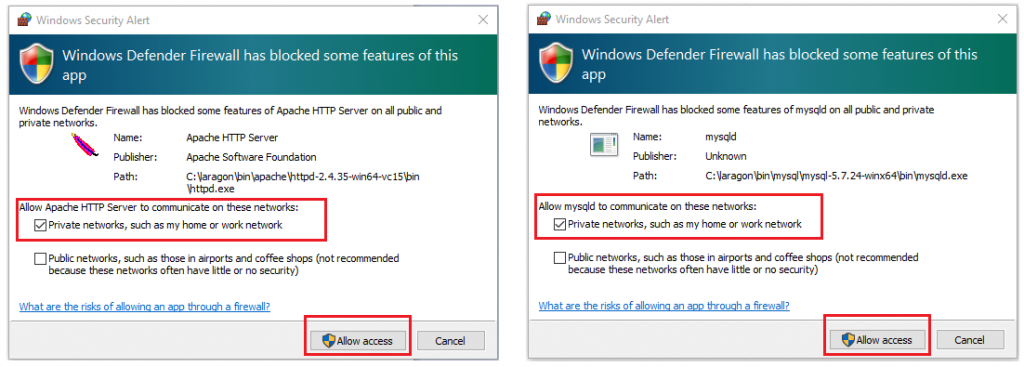Cancel the Apache HTTP Server firewall alert
This screenshot has height=367, width=1024.
(x=450, y=340)
